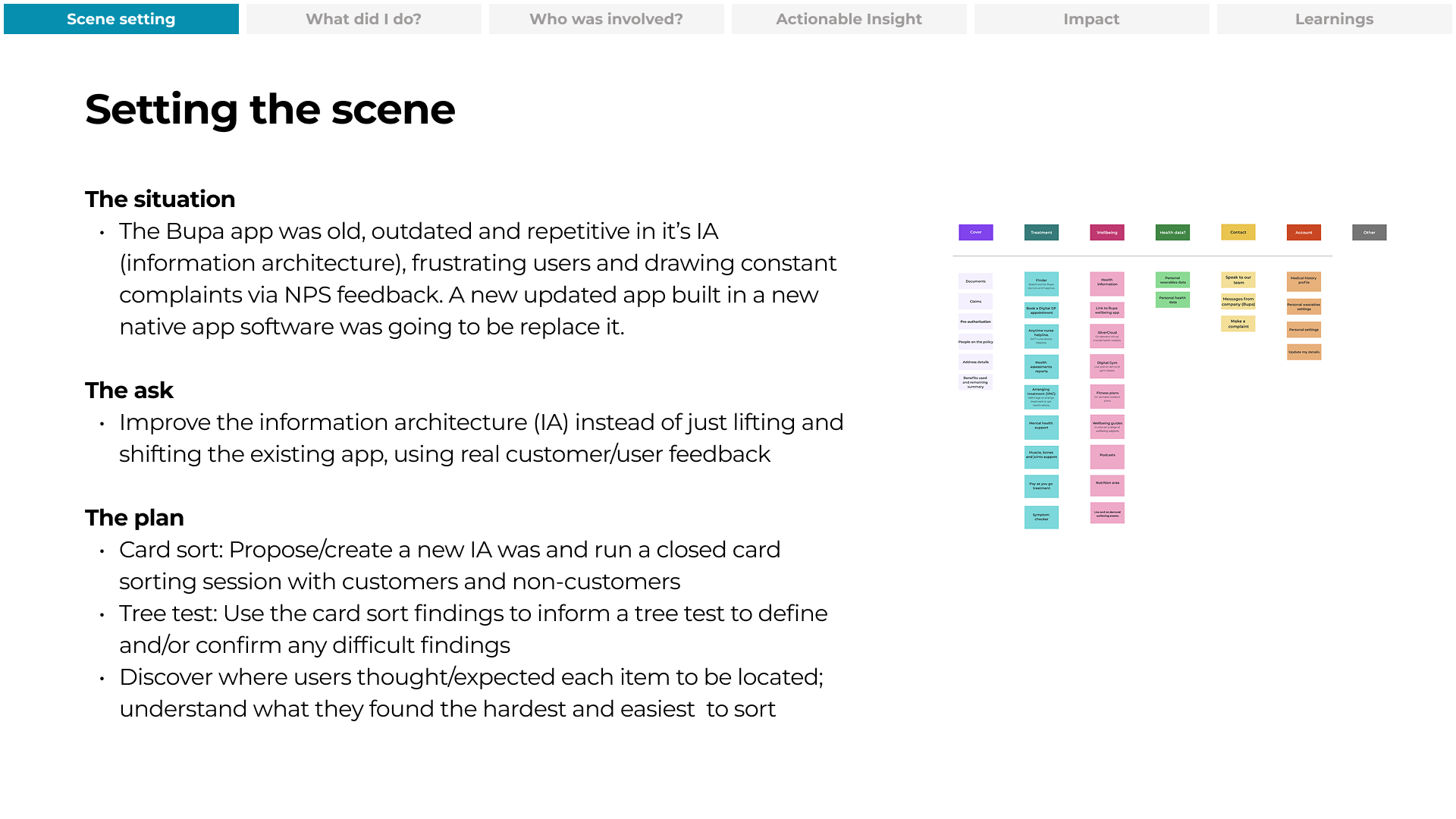
Task: Click the grey Other category card
Action: (x=1370, y=232)
